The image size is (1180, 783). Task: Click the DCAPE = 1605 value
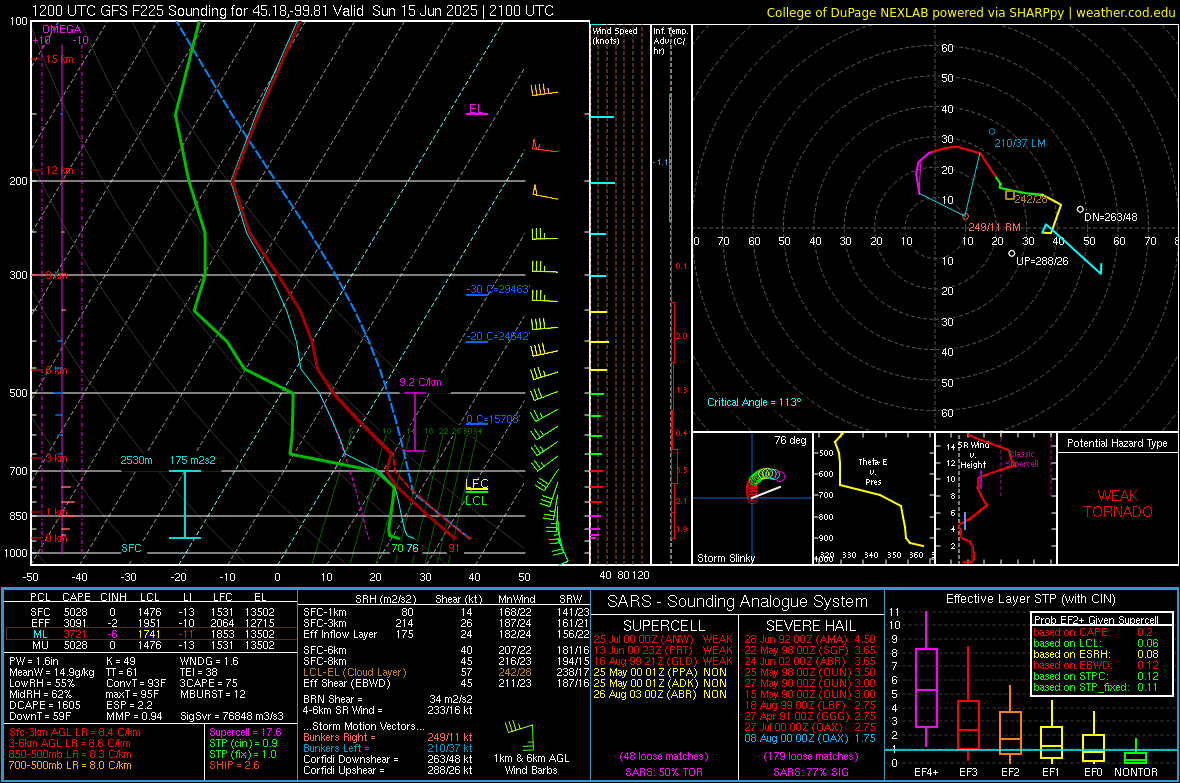coord(44,705)
